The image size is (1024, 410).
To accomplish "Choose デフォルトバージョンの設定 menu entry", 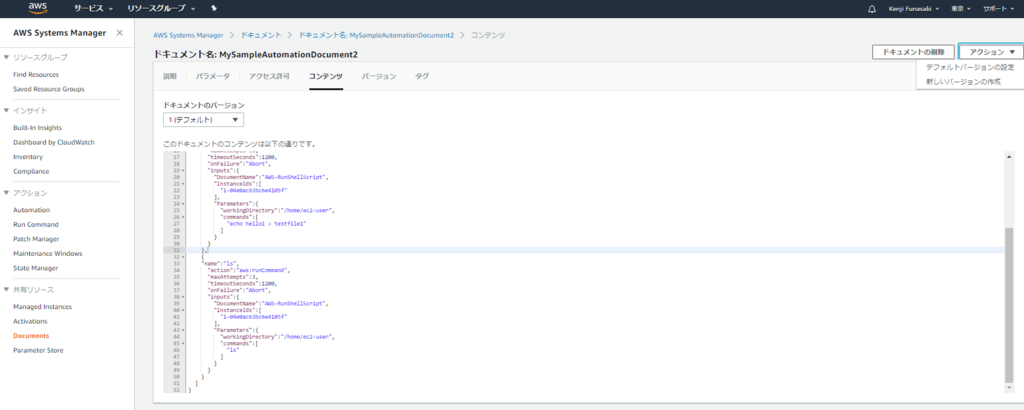I will [x=970, y=67].
